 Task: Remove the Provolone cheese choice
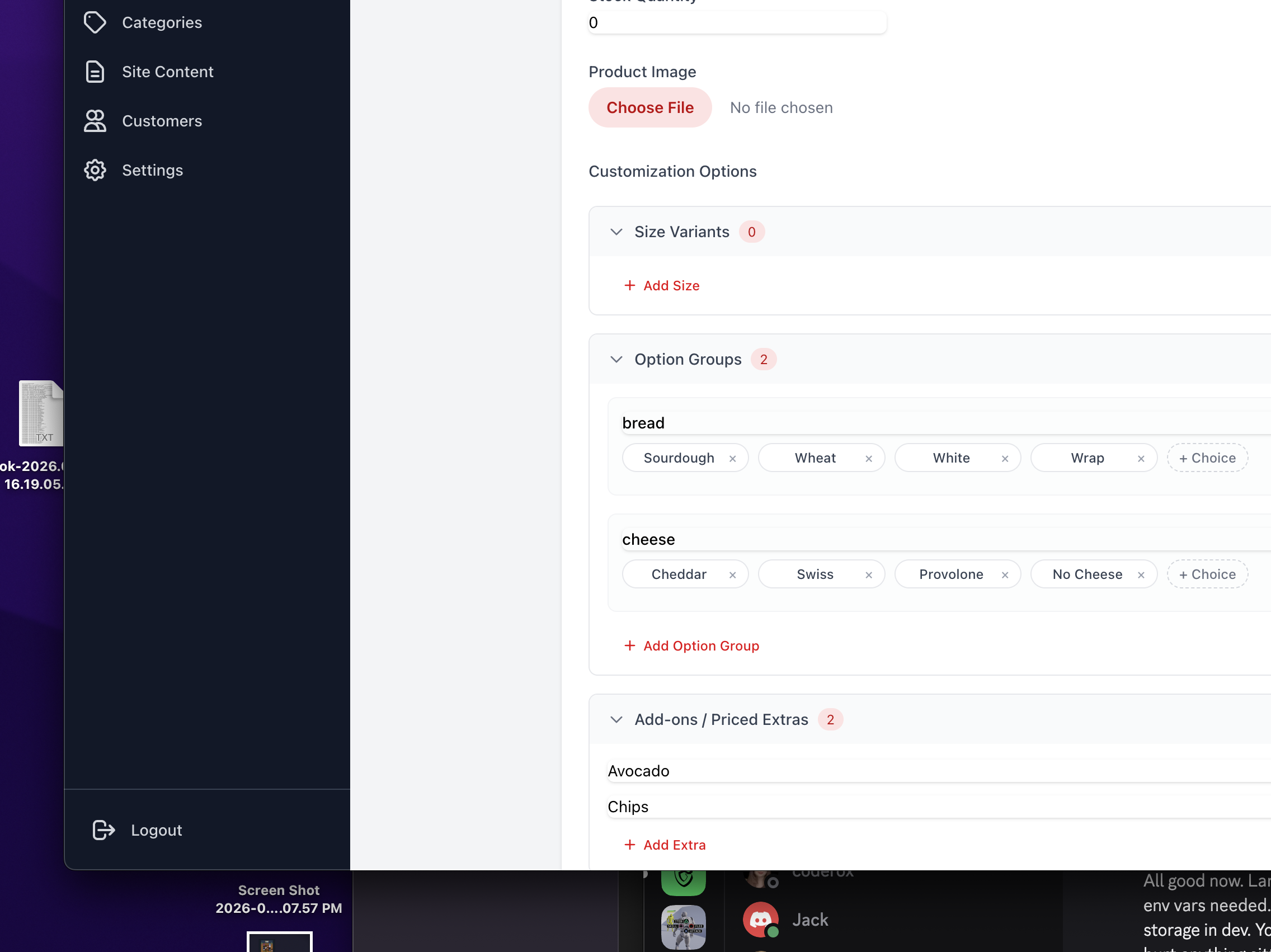1005,575
